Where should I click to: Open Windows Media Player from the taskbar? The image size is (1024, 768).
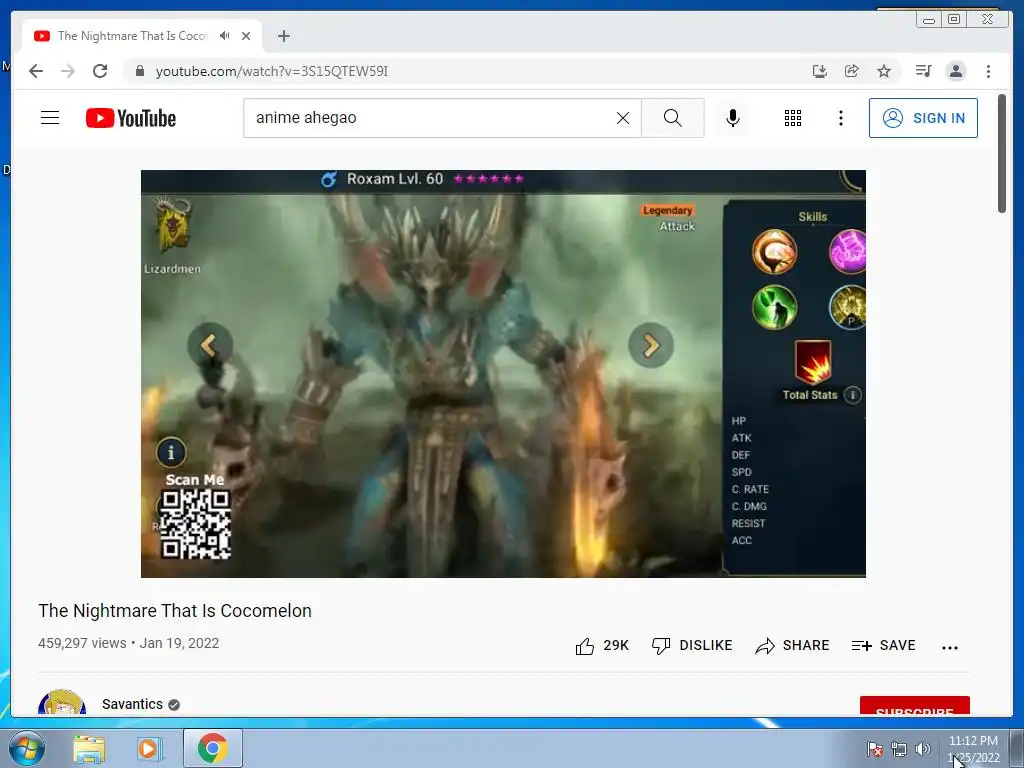(x=149, y=749)
